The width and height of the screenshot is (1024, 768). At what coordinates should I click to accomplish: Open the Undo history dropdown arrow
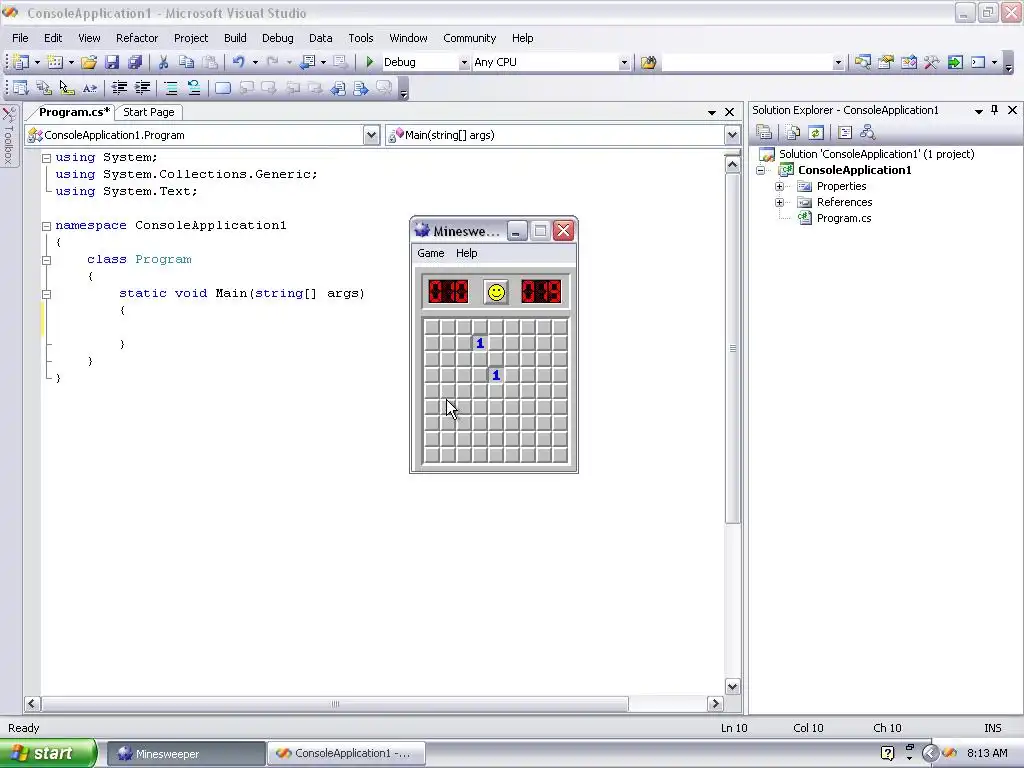pyautogui.click(x=255, y=62)
